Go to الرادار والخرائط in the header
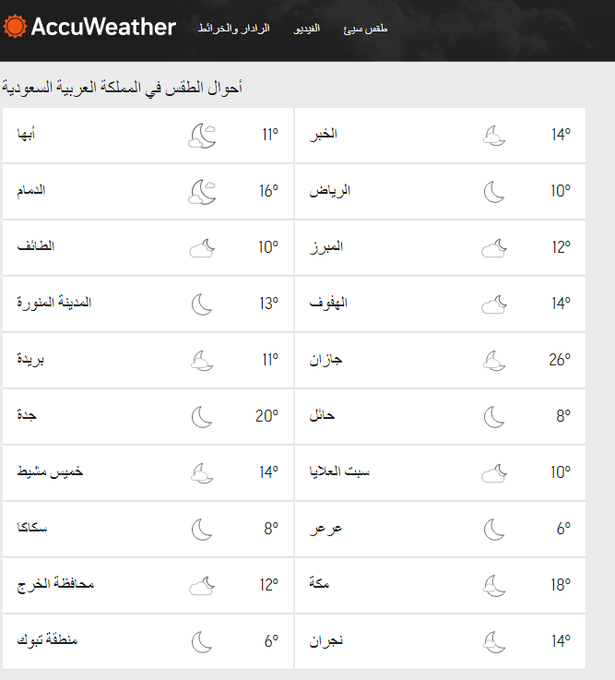615x680 pixels. [234, 29]
